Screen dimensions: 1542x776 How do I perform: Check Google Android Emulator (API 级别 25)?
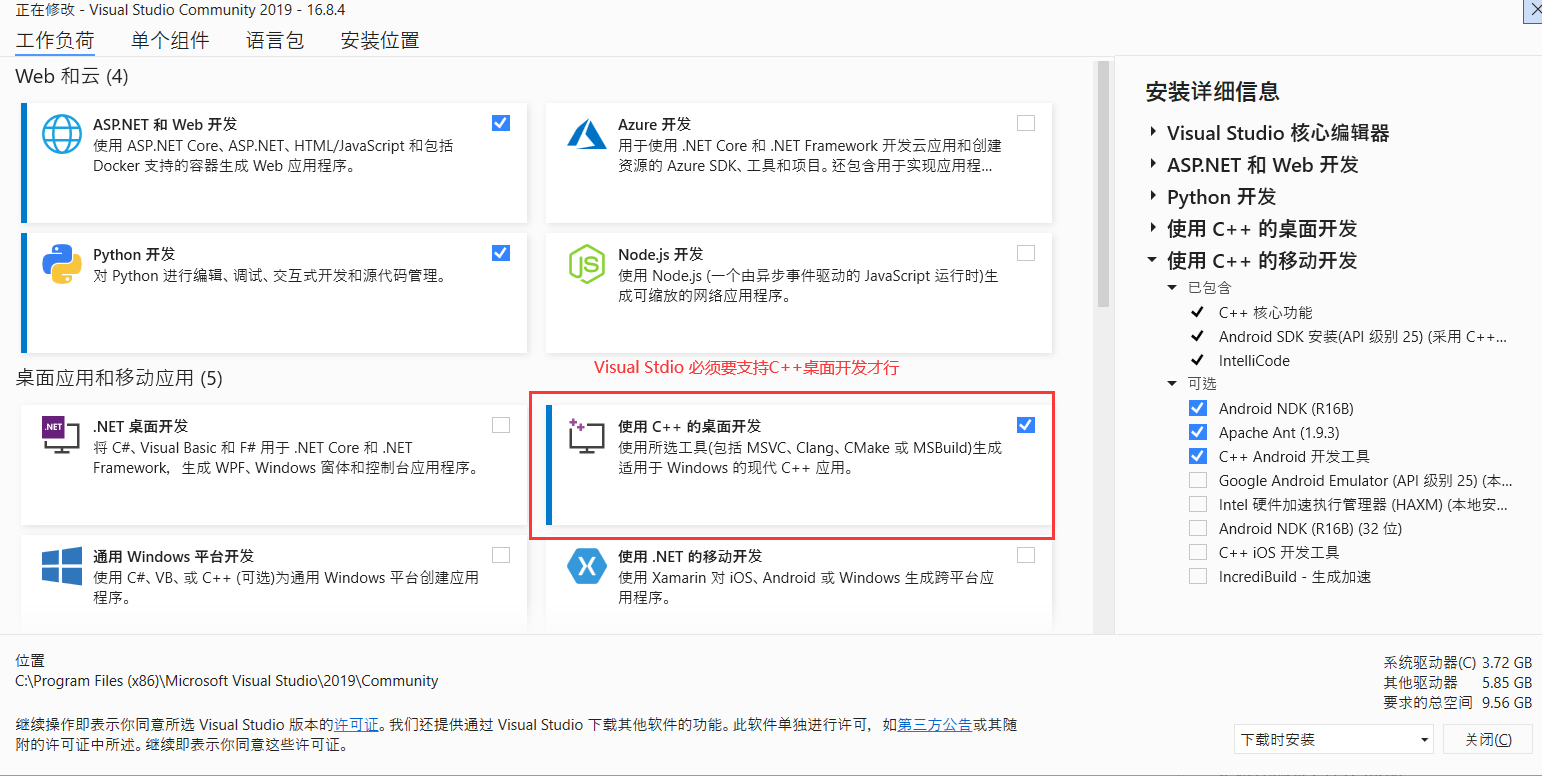[x=1197, y=480]
